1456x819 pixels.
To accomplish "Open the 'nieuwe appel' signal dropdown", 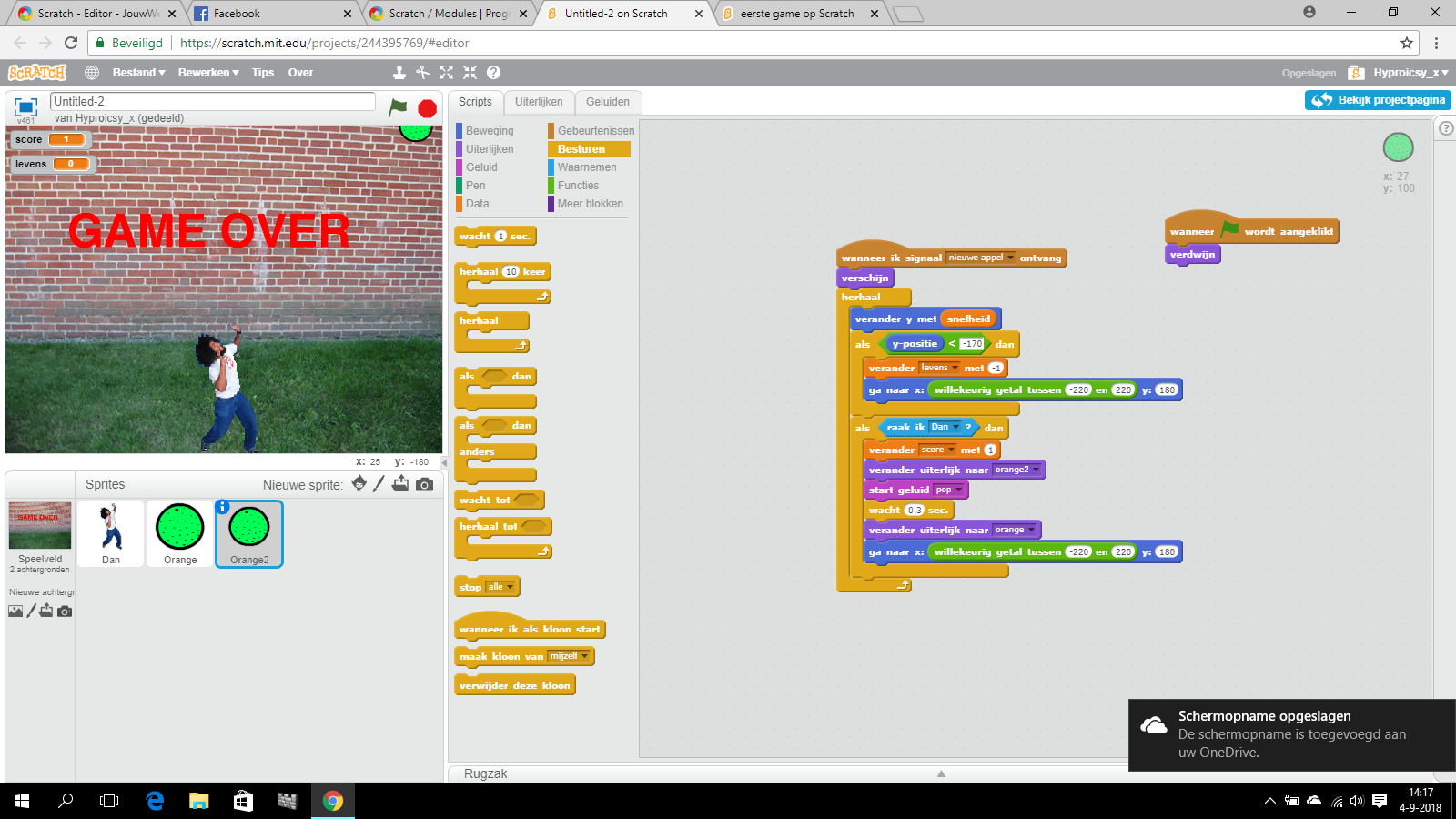I will coord(981,258).
